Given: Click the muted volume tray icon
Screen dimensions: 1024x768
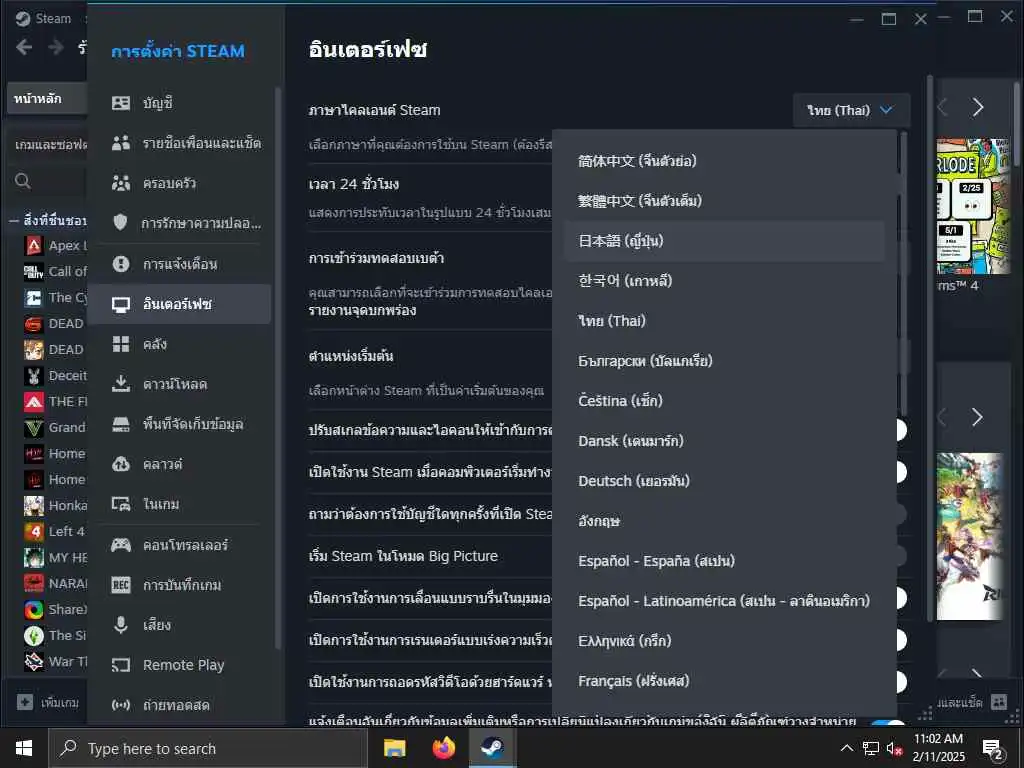Looking at the screenshot, I should pos(893,749).
